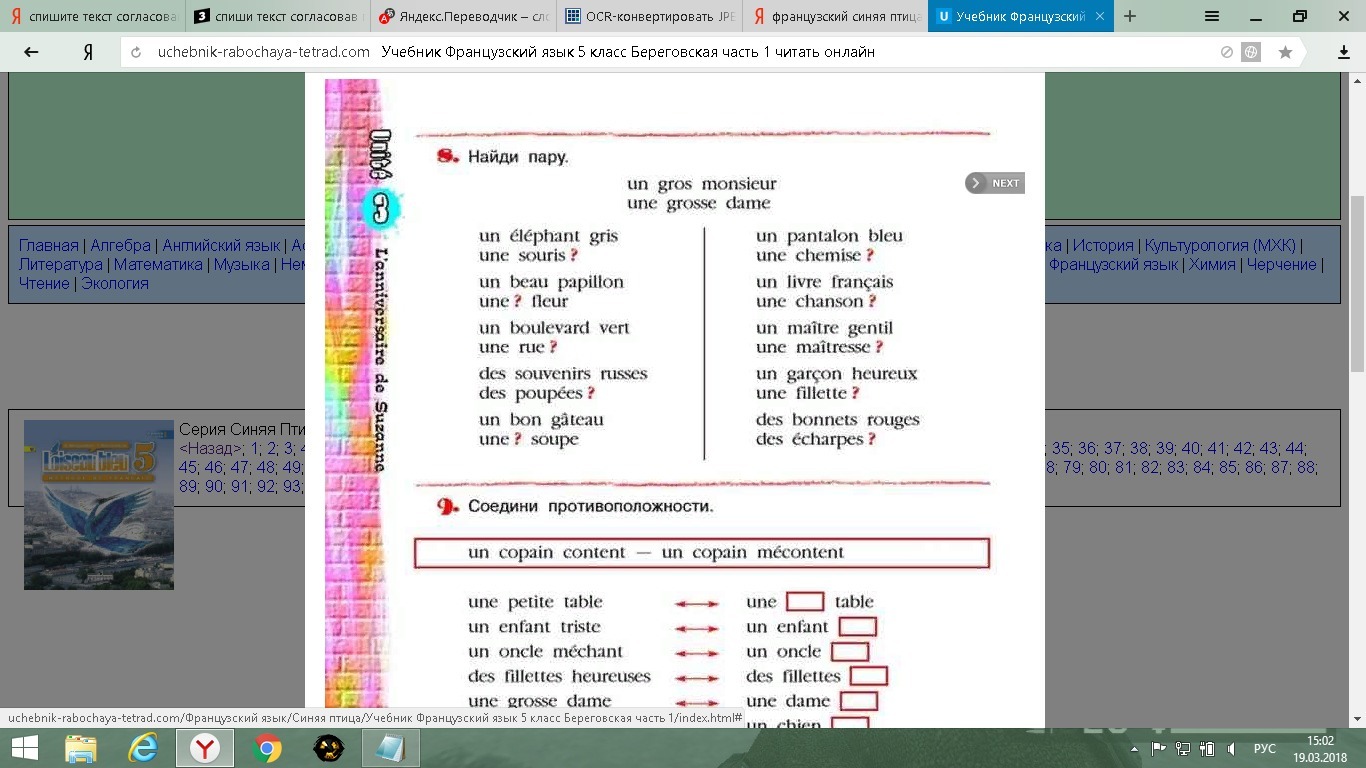Open the Математика link

pos(158,264)
